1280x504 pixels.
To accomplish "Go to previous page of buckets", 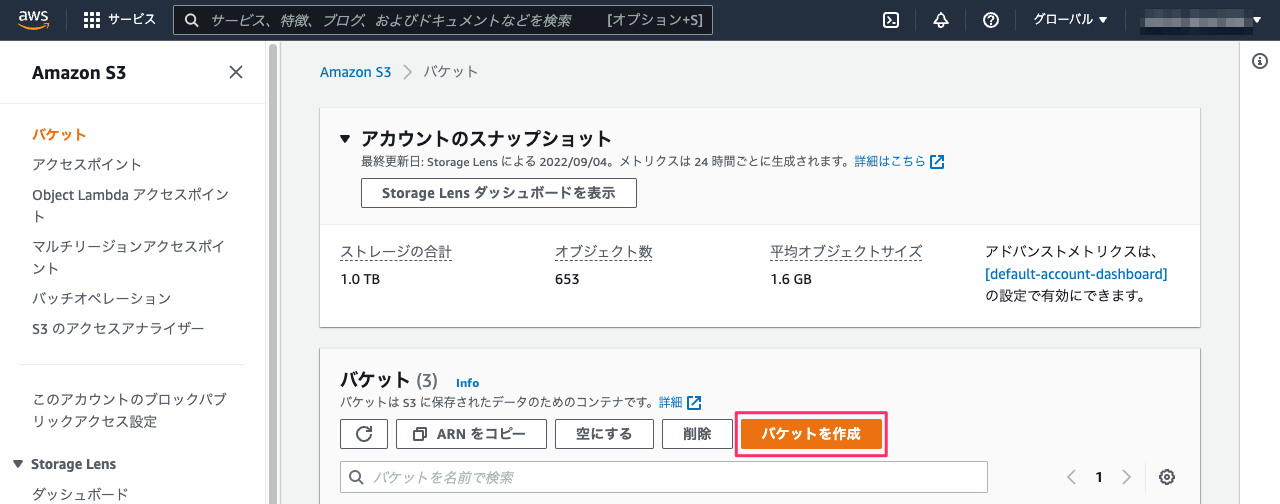I will 1071,477.
